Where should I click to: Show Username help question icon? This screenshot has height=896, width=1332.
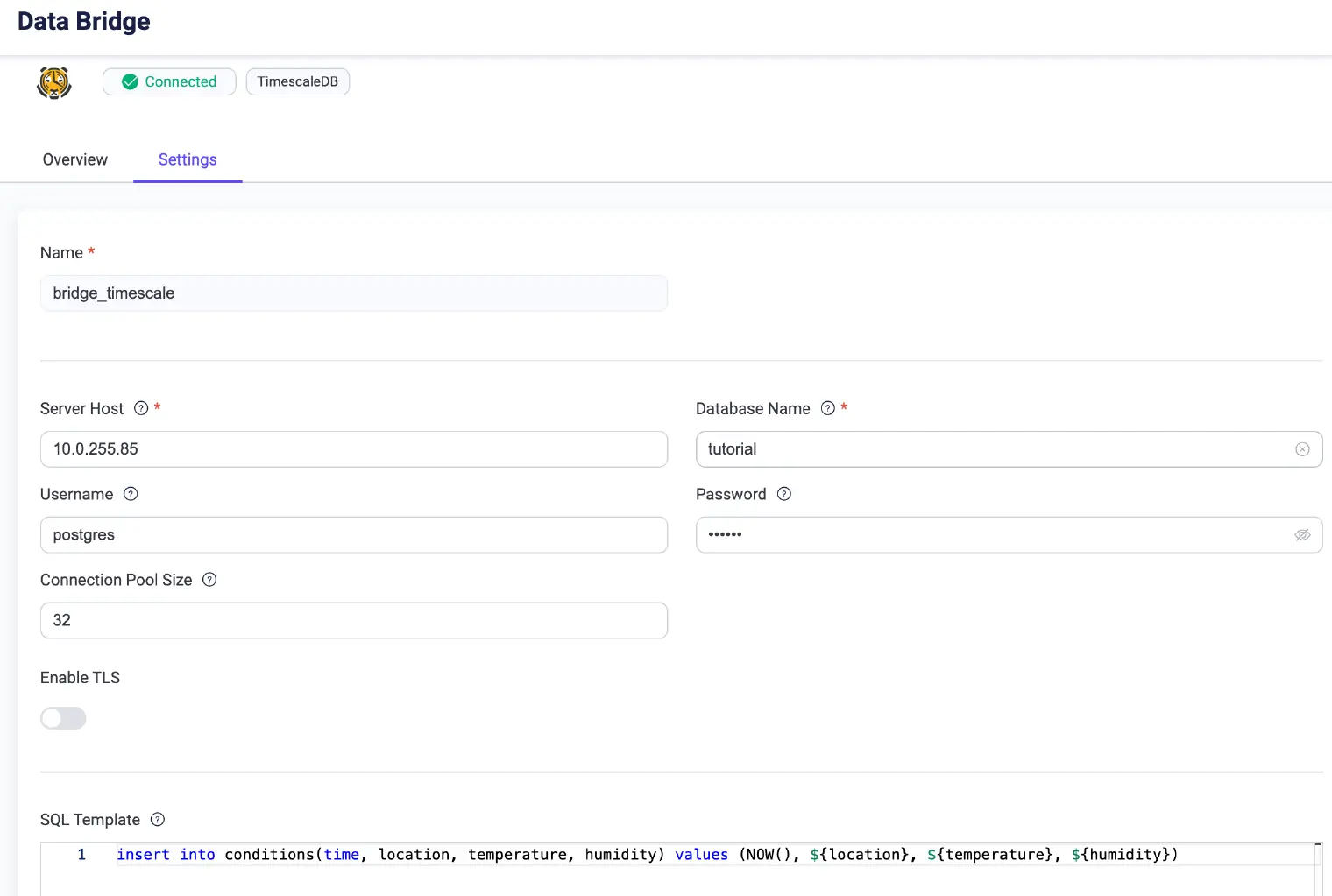tap(131, 494)
